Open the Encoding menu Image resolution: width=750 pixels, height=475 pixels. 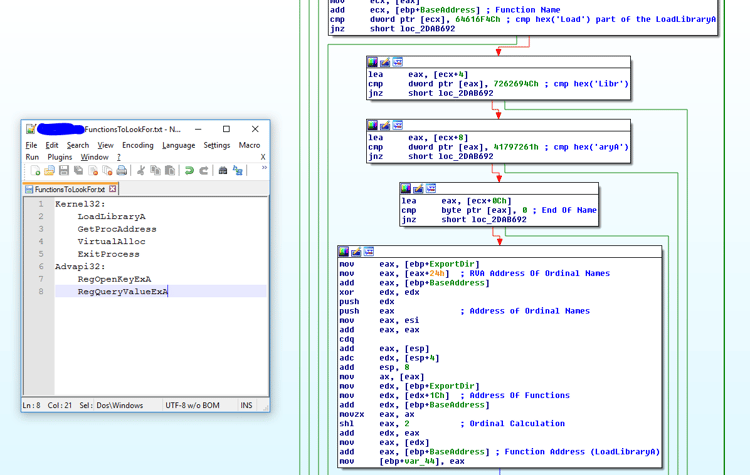click(138, 145)
